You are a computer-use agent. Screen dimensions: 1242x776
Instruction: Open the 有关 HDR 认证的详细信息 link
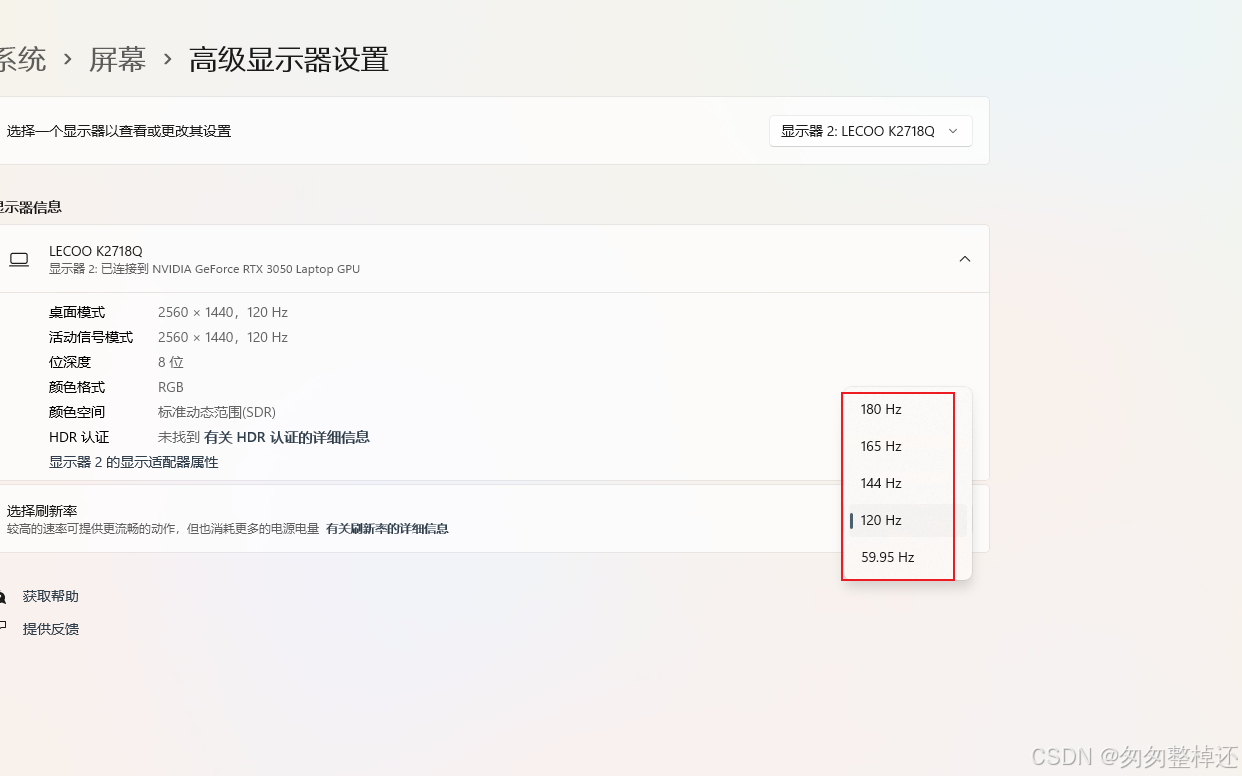coord(287,437)
